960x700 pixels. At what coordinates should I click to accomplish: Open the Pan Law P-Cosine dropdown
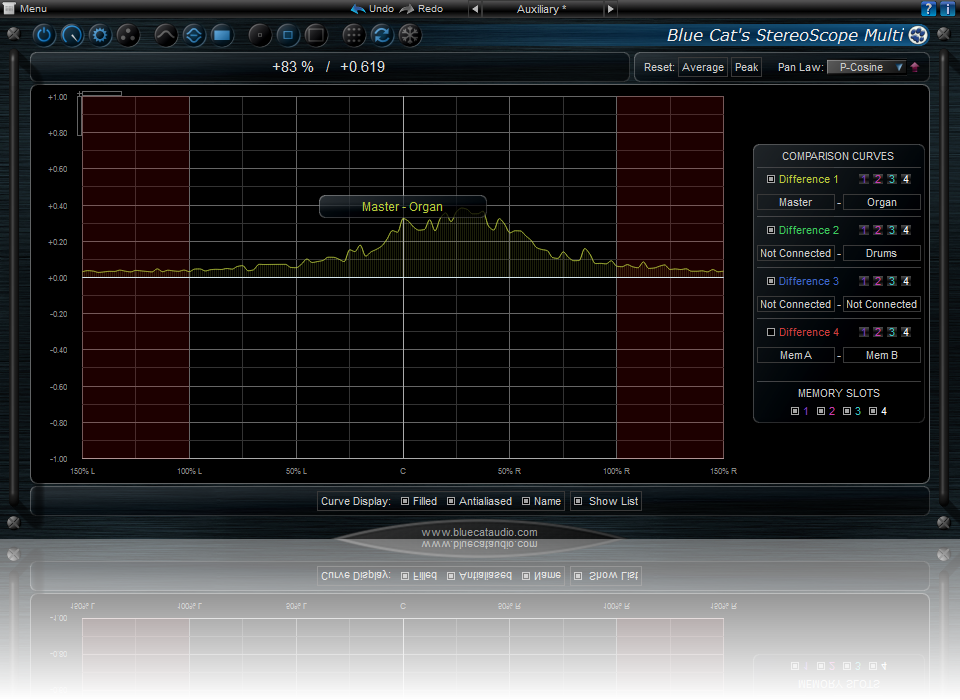pyautogui.click(x=866, y=67)
